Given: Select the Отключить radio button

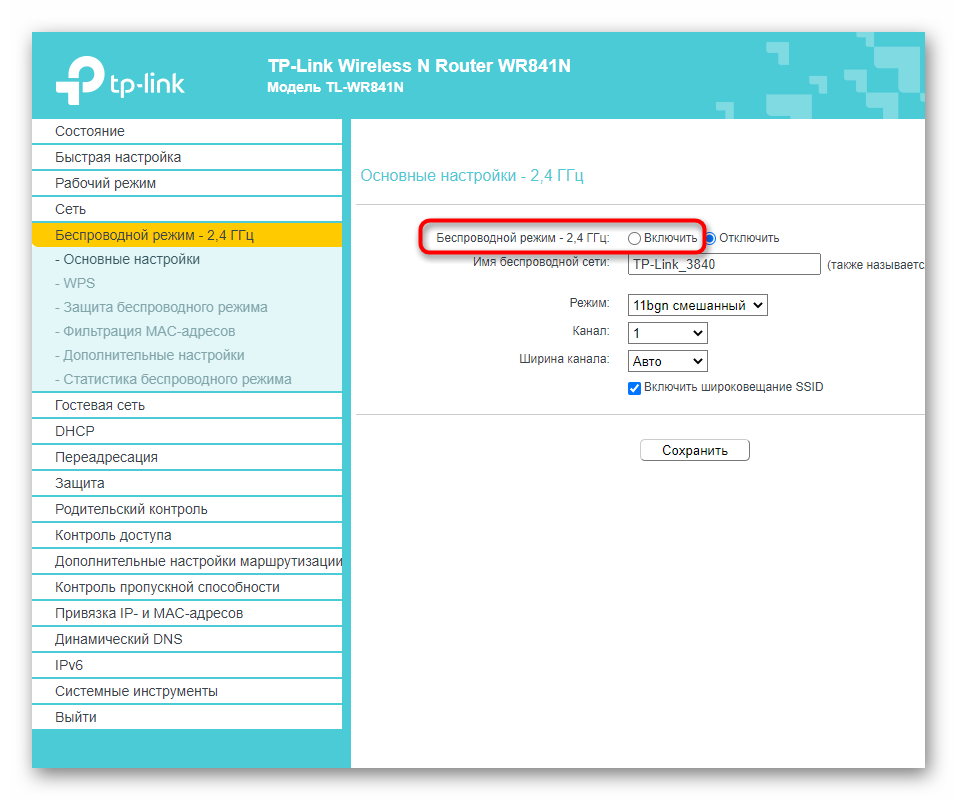Looking at the screenshot, I should [710, 239].
